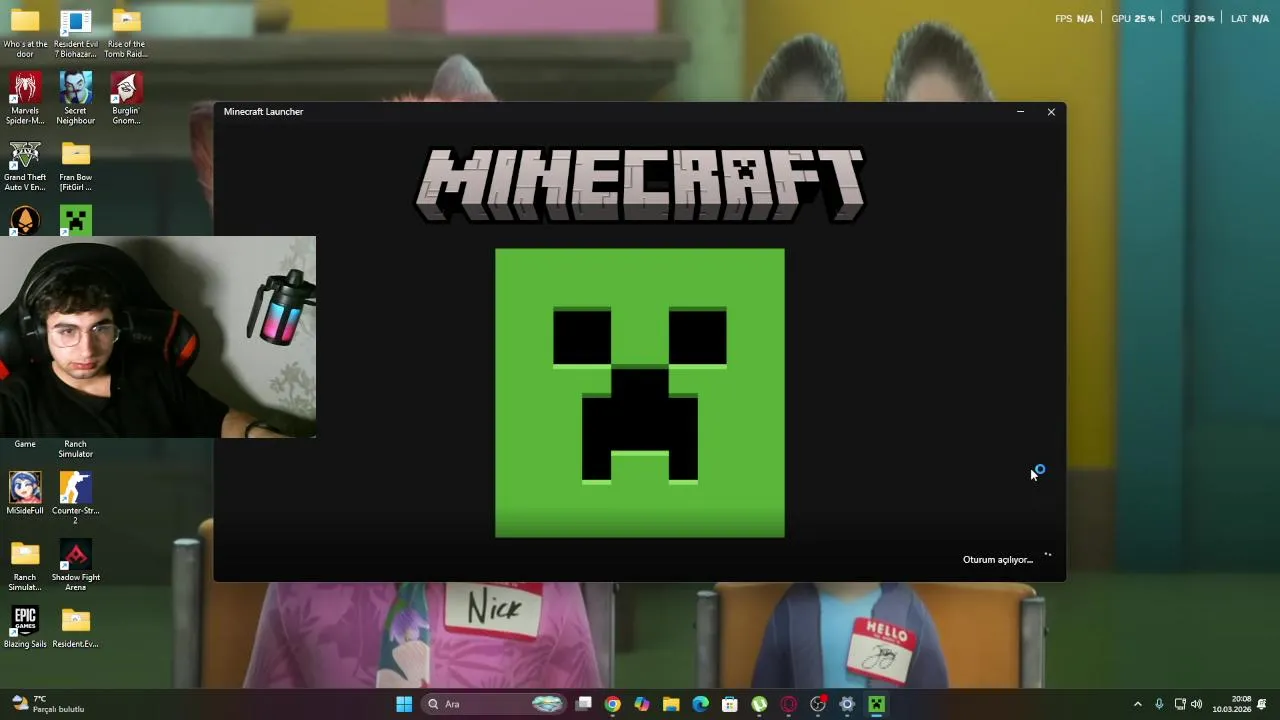Open the Rise of the Tomb Raider folder
The image size is (1280, 720).
pos(126,33)
